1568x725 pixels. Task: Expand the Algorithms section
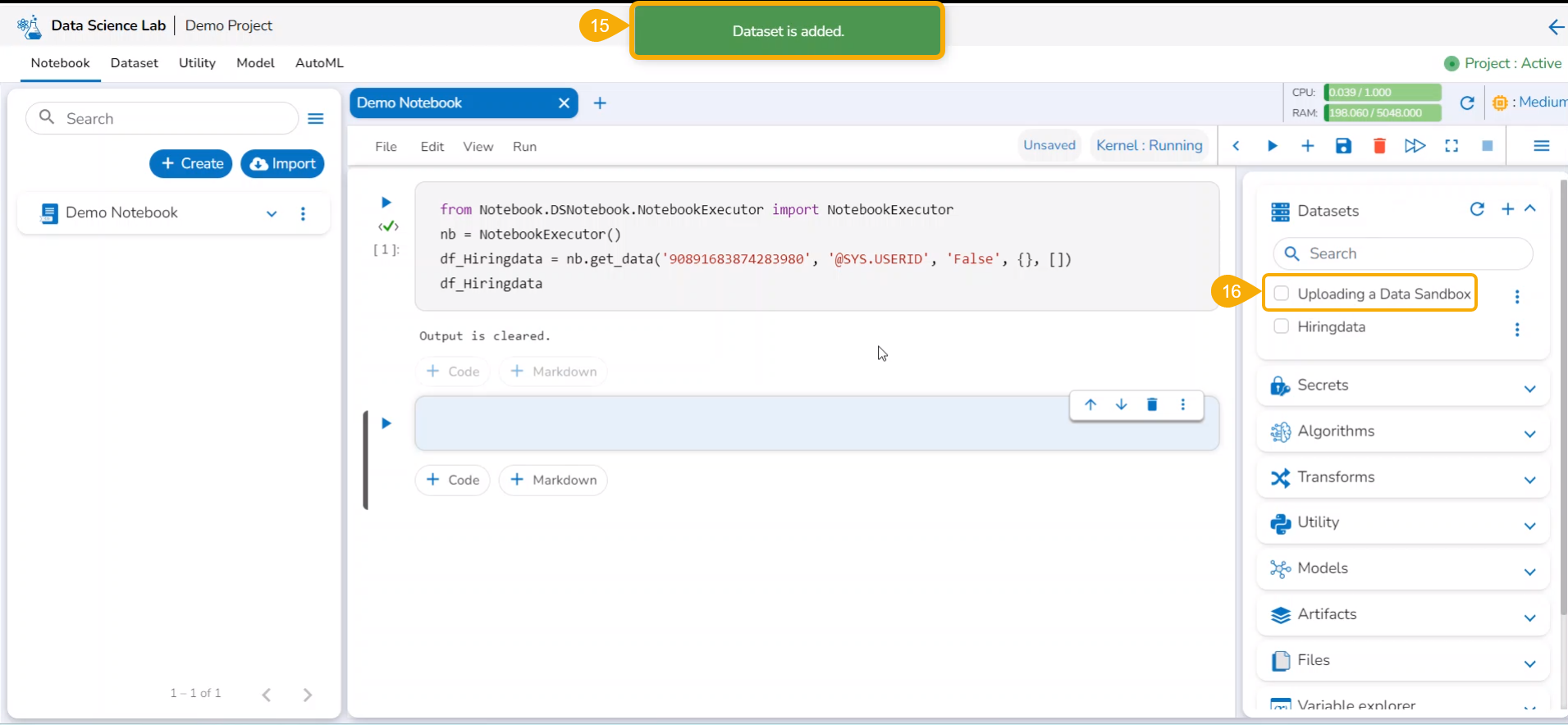click(1529, 434)
